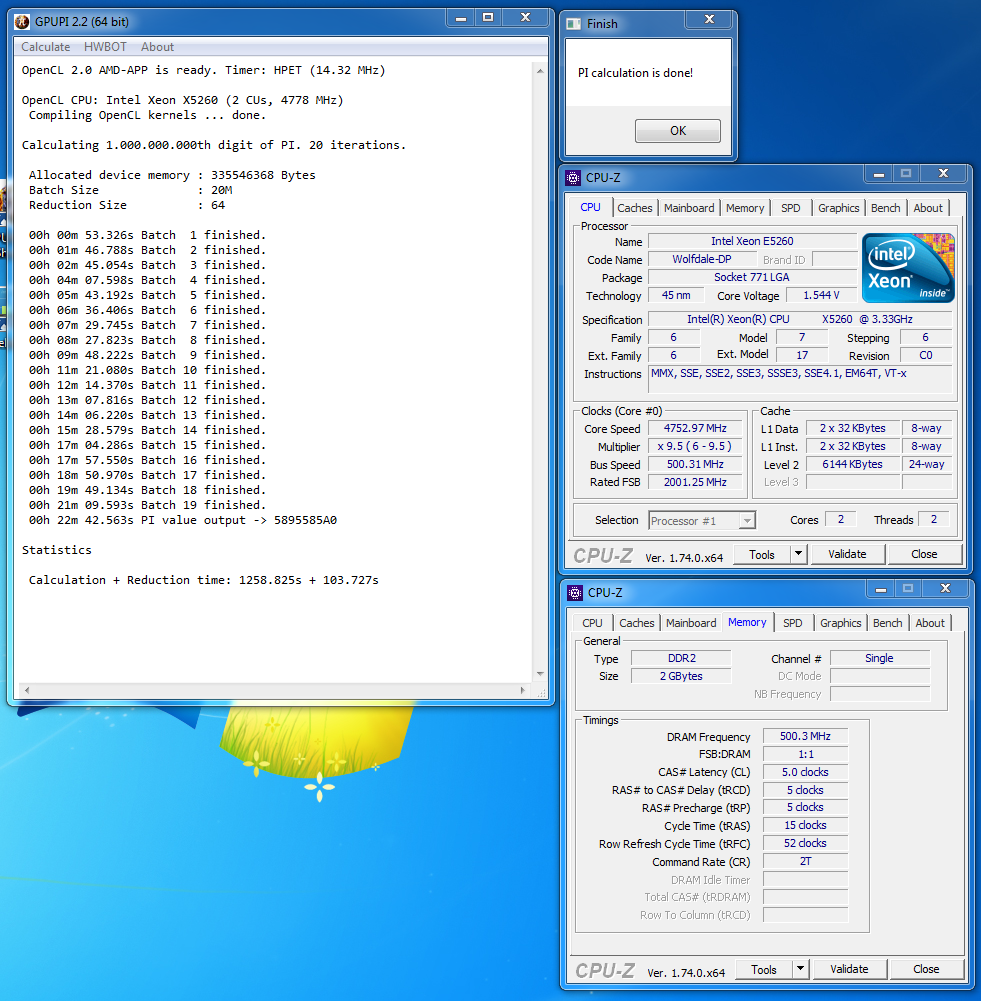Select CPU tab in lower CPU-Z window

[592, 623]
